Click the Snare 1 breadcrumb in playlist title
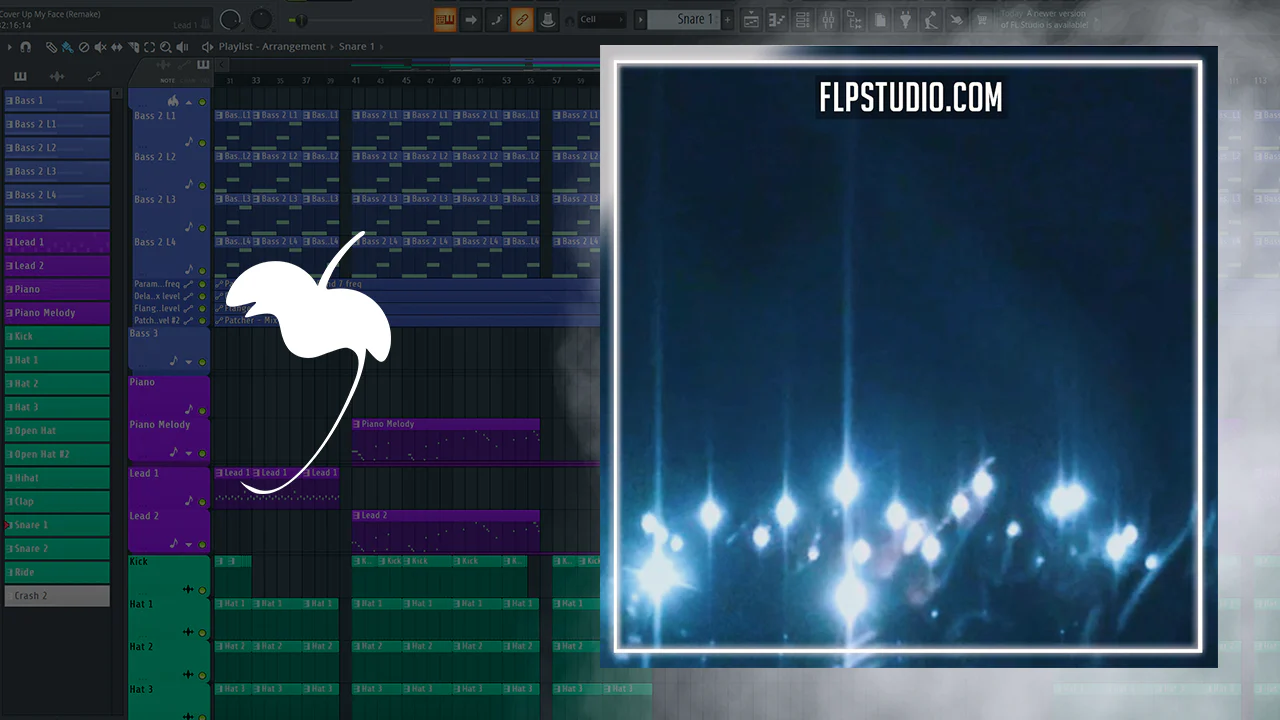1280x720 pixels. coord(357,47)
